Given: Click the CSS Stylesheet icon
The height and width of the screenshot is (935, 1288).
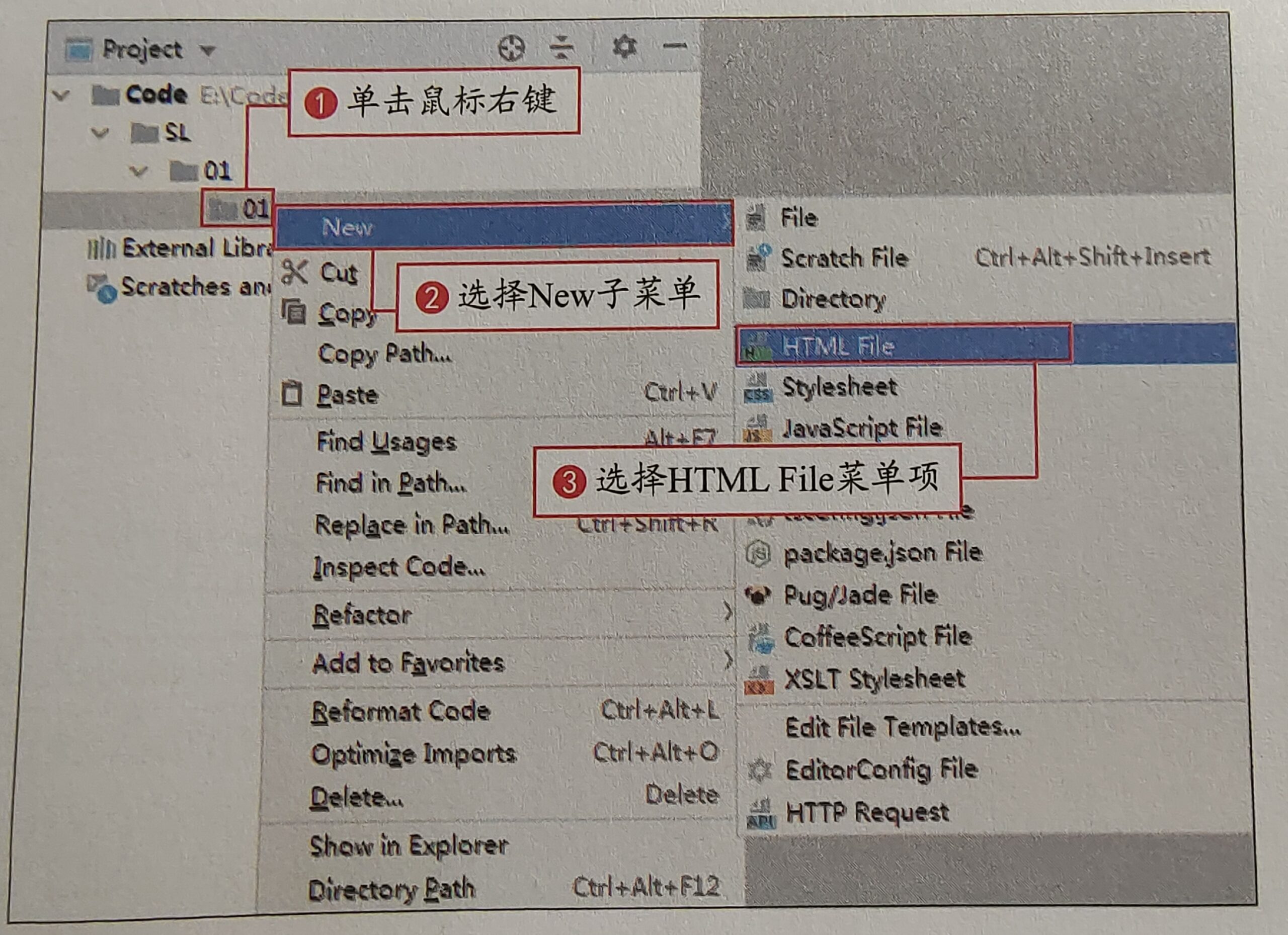Looking at the screenshot, I should (x=758, y=388).
